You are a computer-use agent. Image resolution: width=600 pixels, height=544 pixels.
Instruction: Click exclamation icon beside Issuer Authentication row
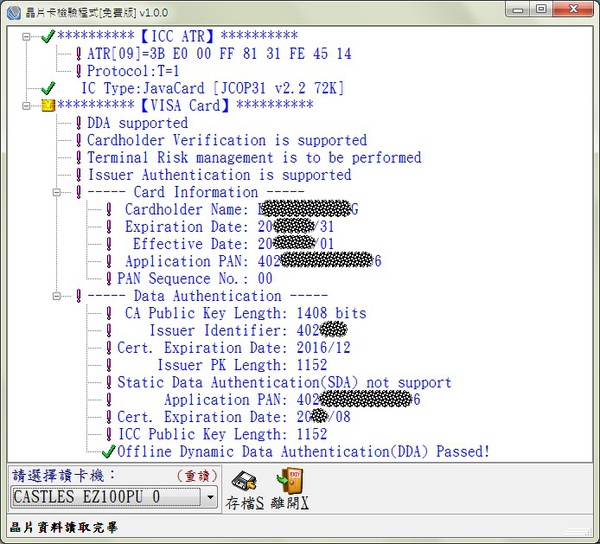[x=78, y=175]
